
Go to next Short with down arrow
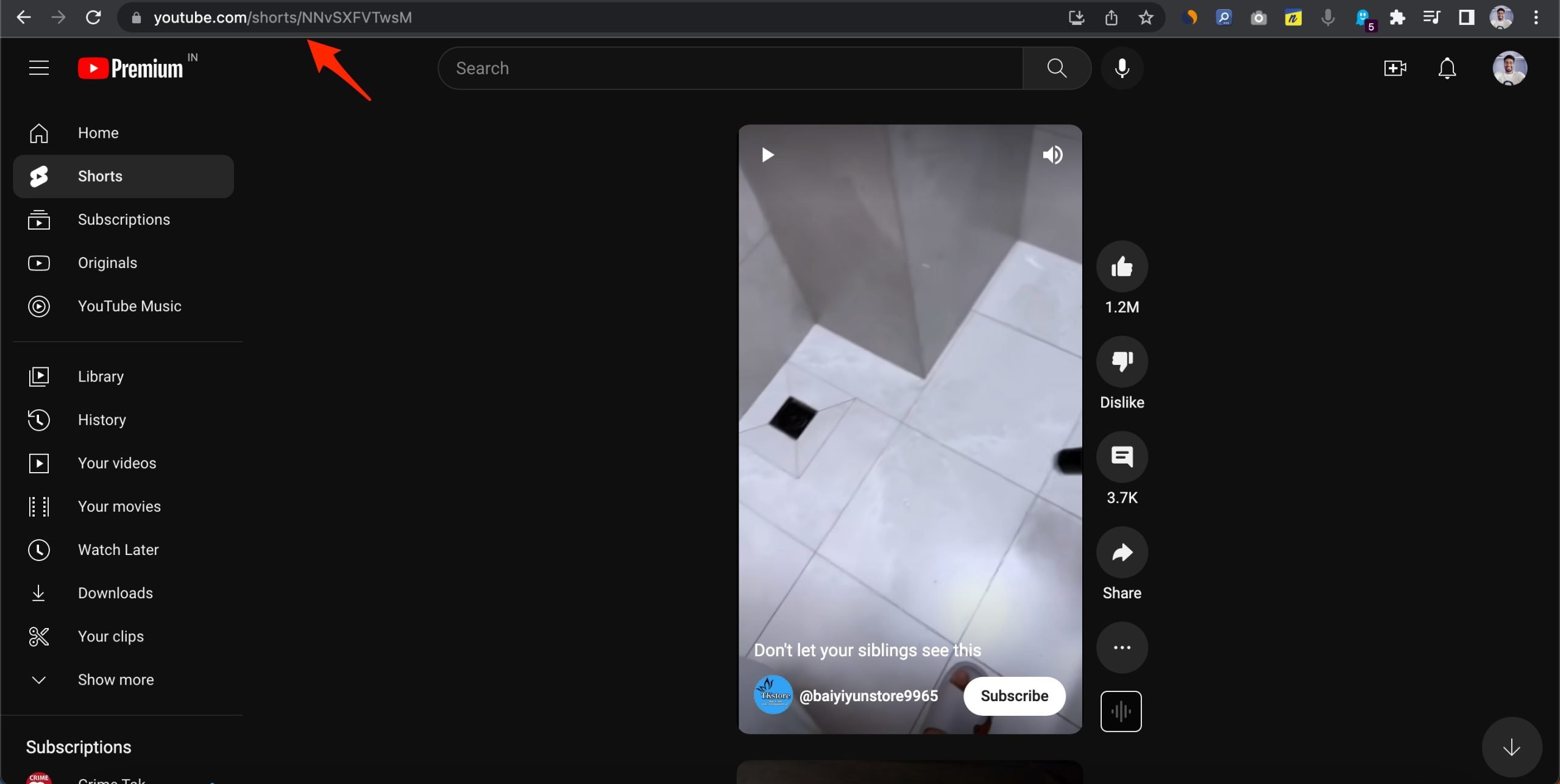pyautogui.click(x=1511, y=747)
